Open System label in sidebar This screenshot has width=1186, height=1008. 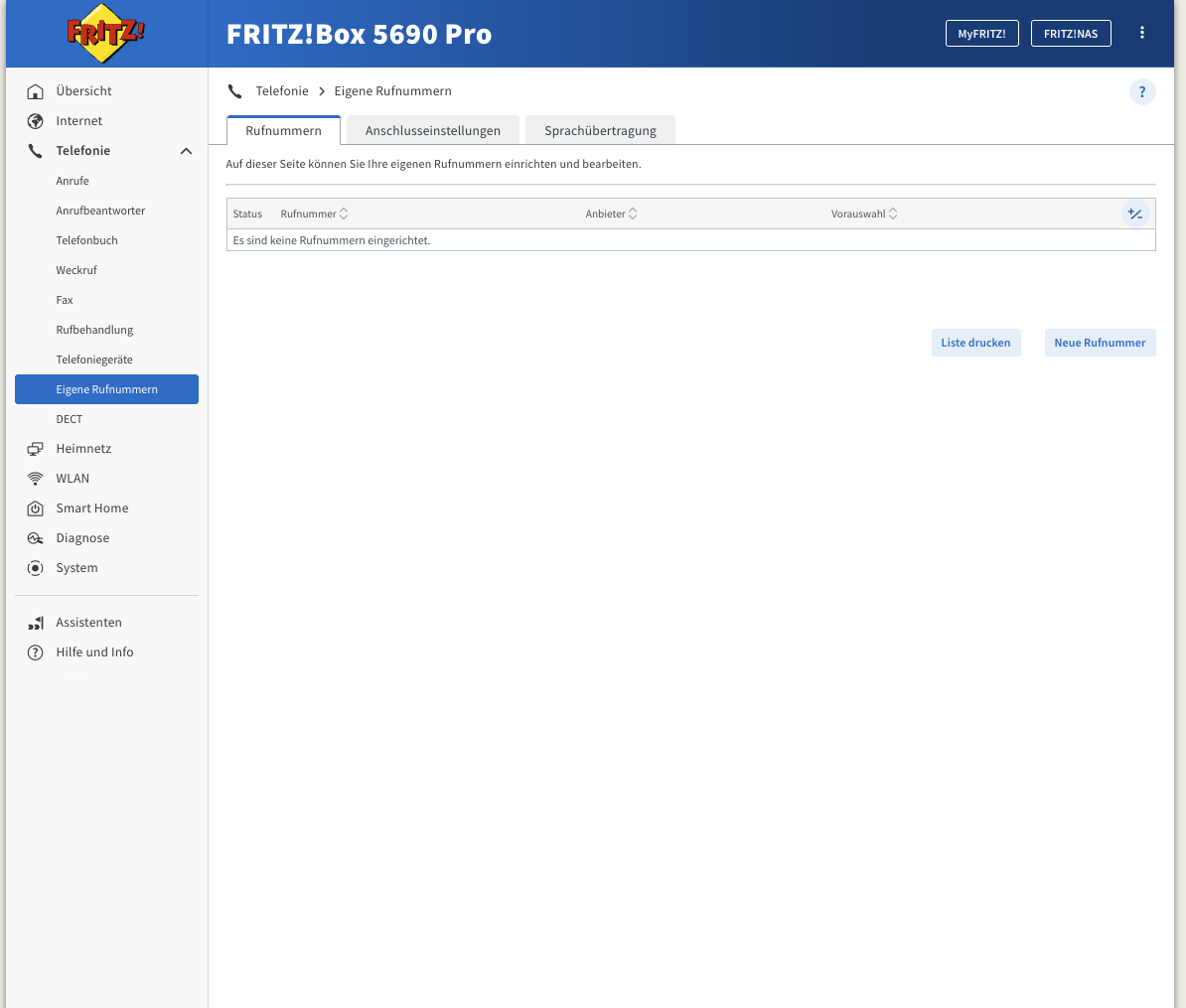click(76, 568)
